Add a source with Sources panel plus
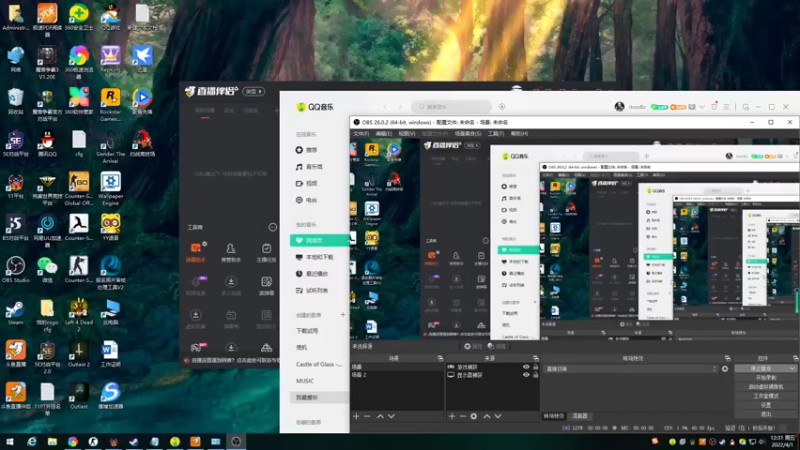The height and width of the screenshot is (450, 800). [452, 416]
